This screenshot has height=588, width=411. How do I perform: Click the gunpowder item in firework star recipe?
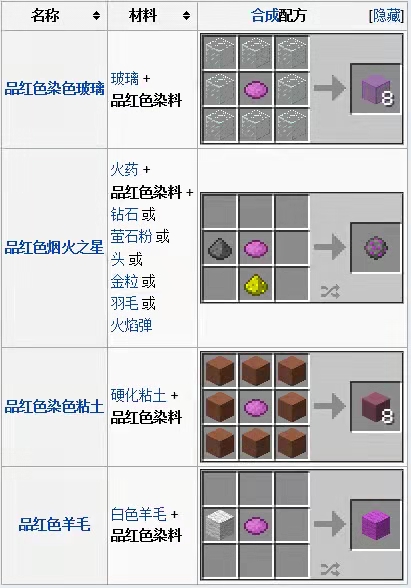pyautogui.click(x=220, y=248)
